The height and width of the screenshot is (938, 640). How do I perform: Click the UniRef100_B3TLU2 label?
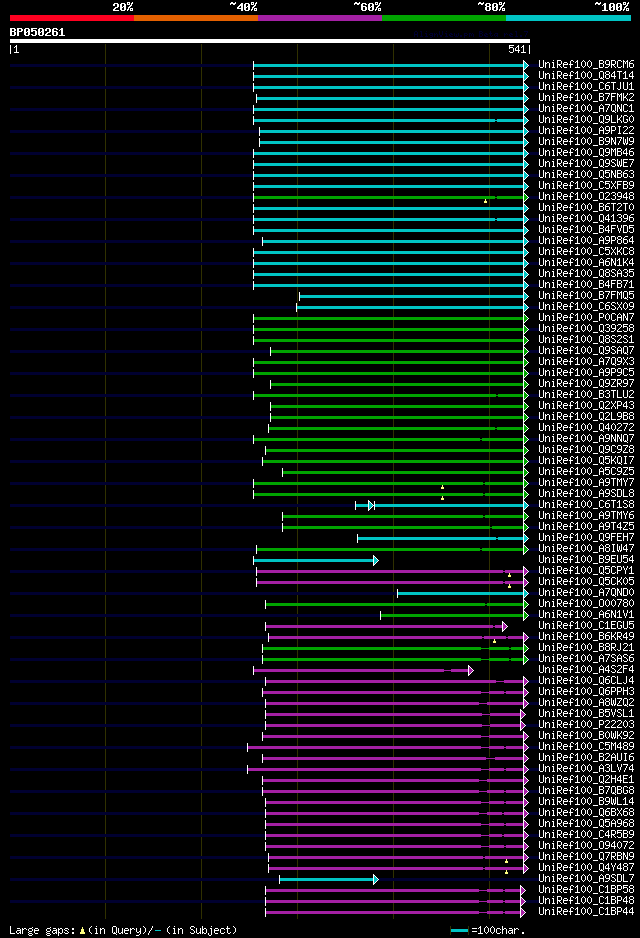(586, 394)
